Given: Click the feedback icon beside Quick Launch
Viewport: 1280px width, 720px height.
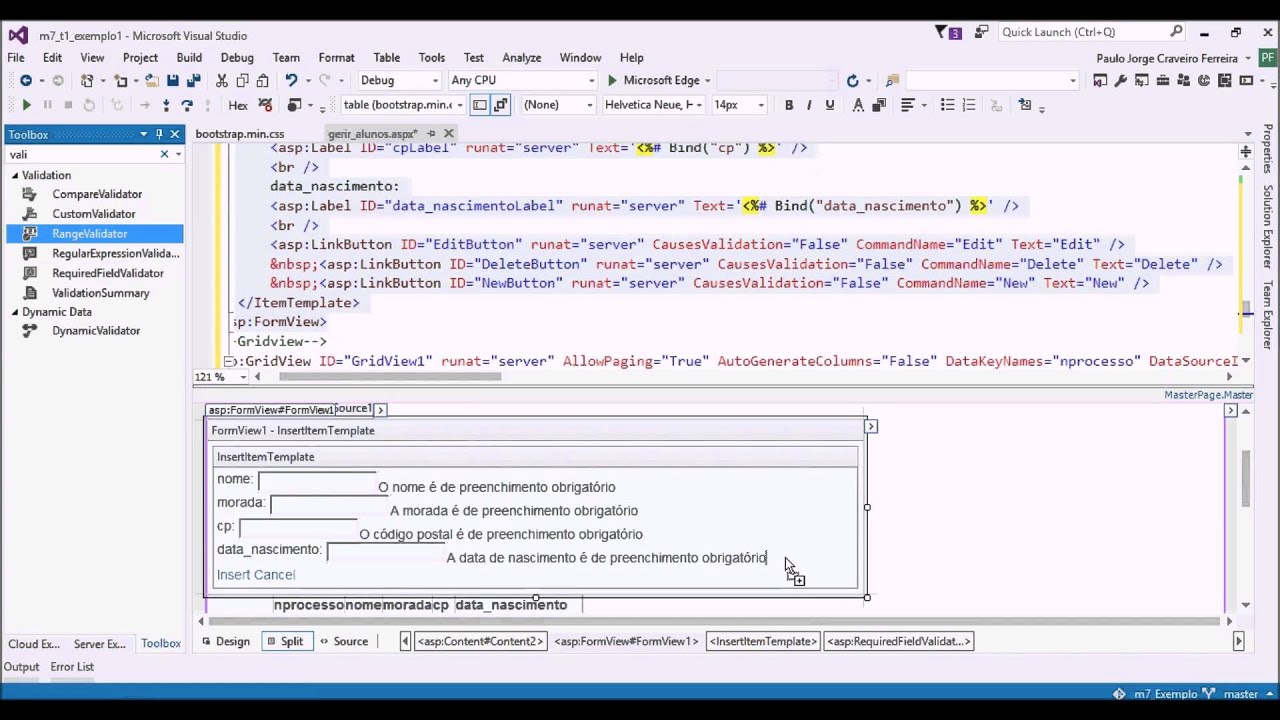Looking at the screenshot, I should coord(982,32).
